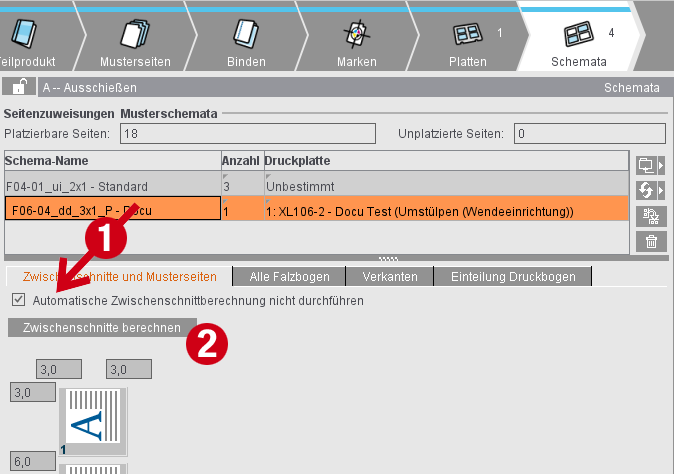
Task: Click the left 3,0 gap field
Action: [33, 392]
